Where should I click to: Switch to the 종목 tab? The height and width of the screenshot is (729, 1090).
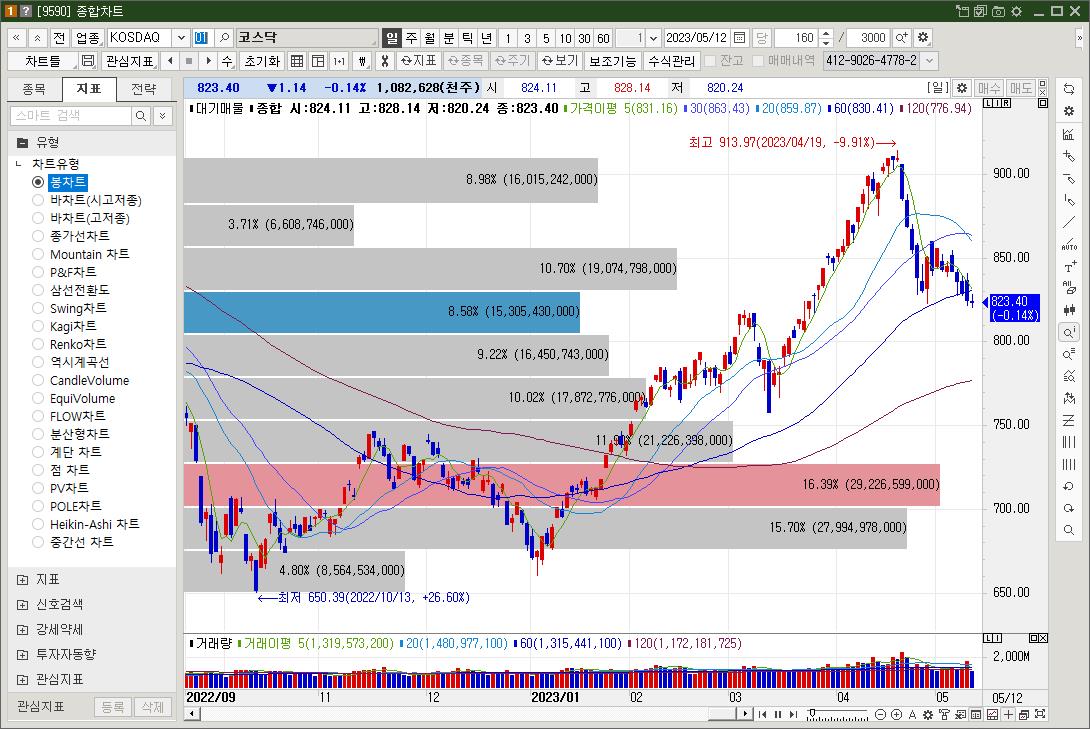coord(34,89)
